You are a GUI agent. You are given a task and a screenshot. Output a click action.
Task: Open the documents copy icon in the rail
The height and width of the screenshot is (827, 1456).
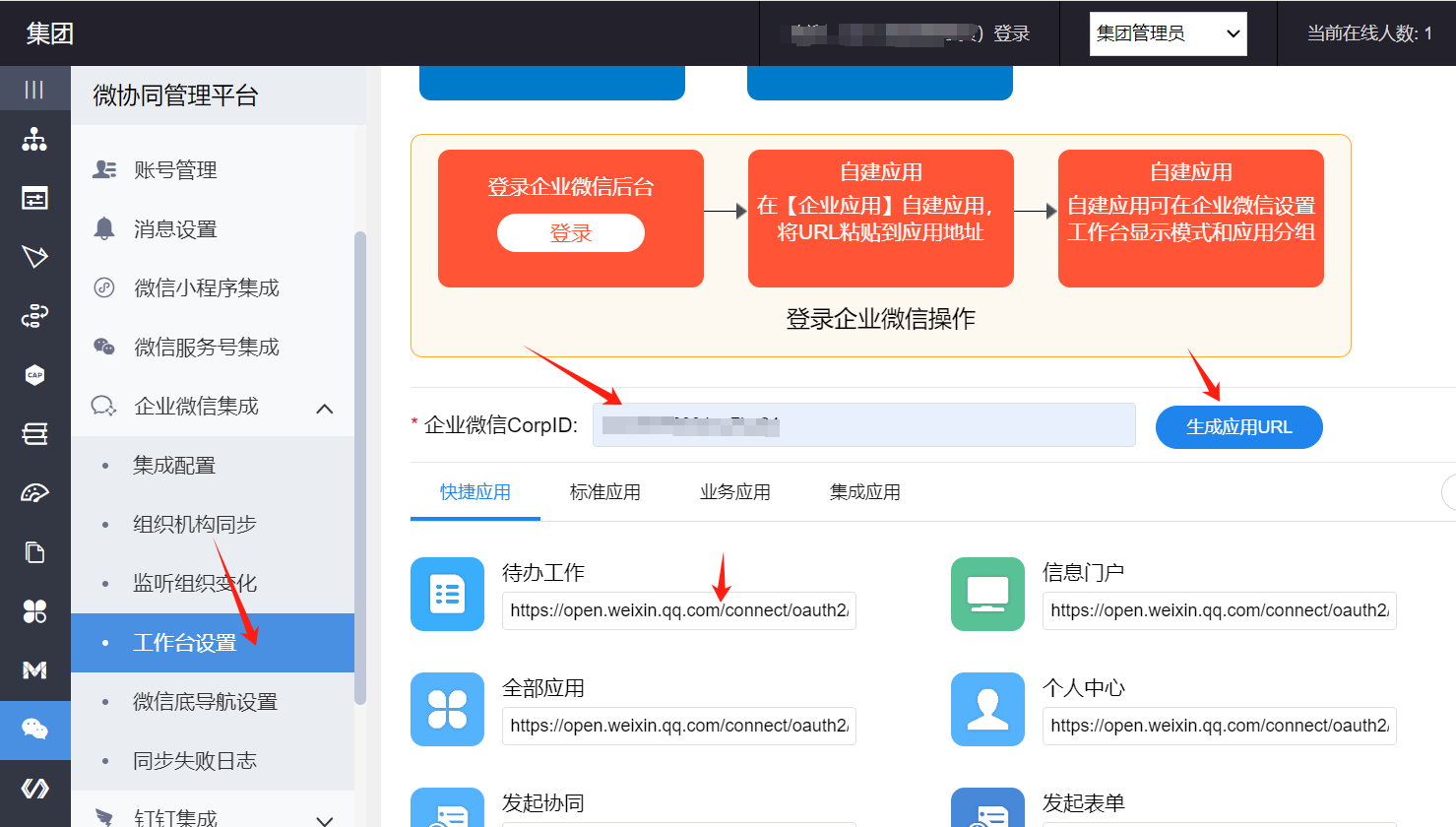click(34, 552)
